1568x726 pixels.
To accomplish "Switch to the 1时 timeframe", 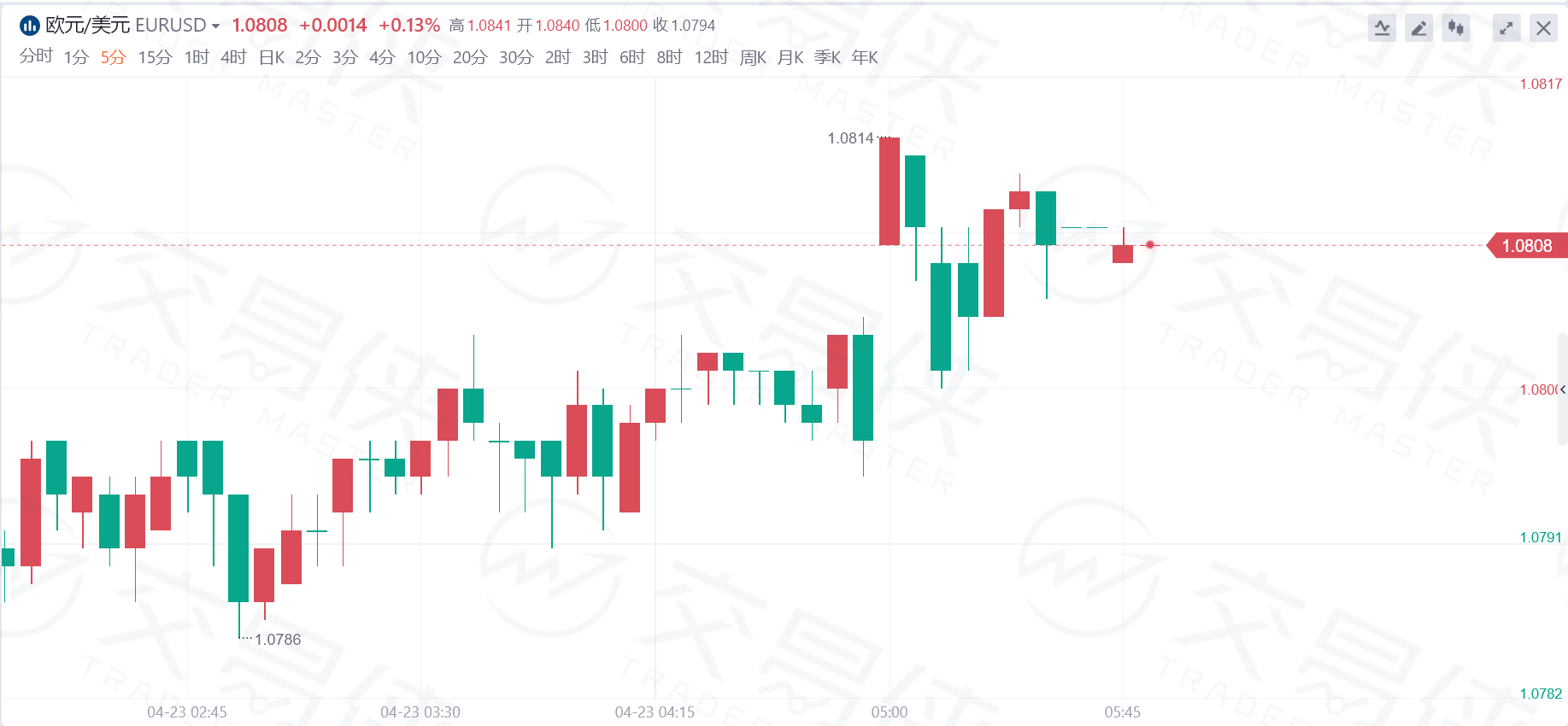I will coord(197,57).
